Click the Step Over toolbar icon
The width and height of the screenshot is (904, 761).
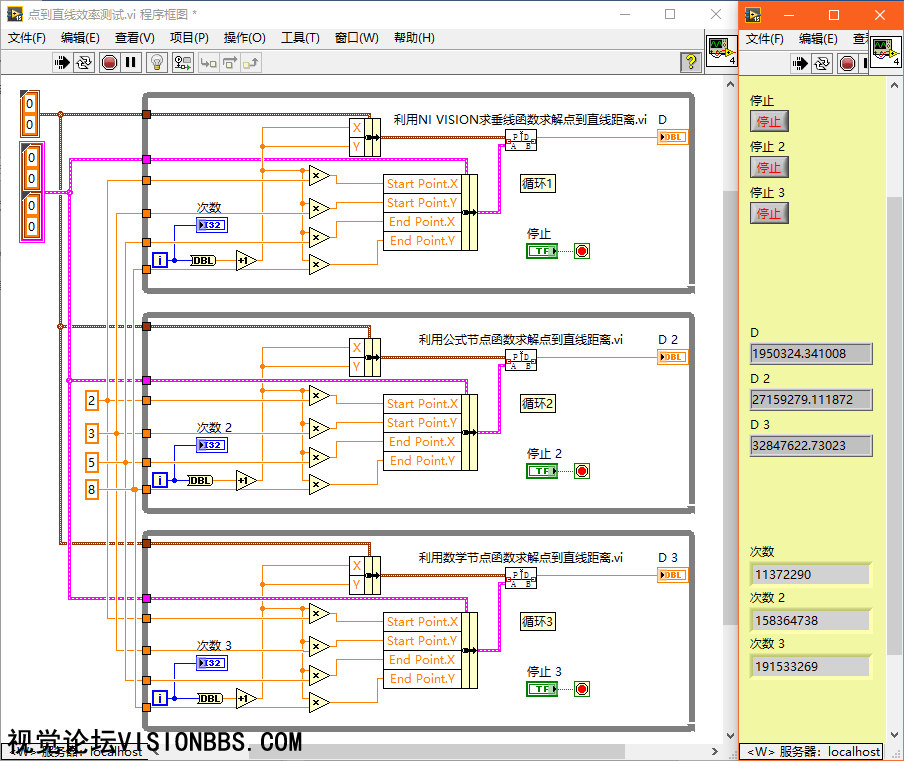pyautogui.click(x=229, y=62)
